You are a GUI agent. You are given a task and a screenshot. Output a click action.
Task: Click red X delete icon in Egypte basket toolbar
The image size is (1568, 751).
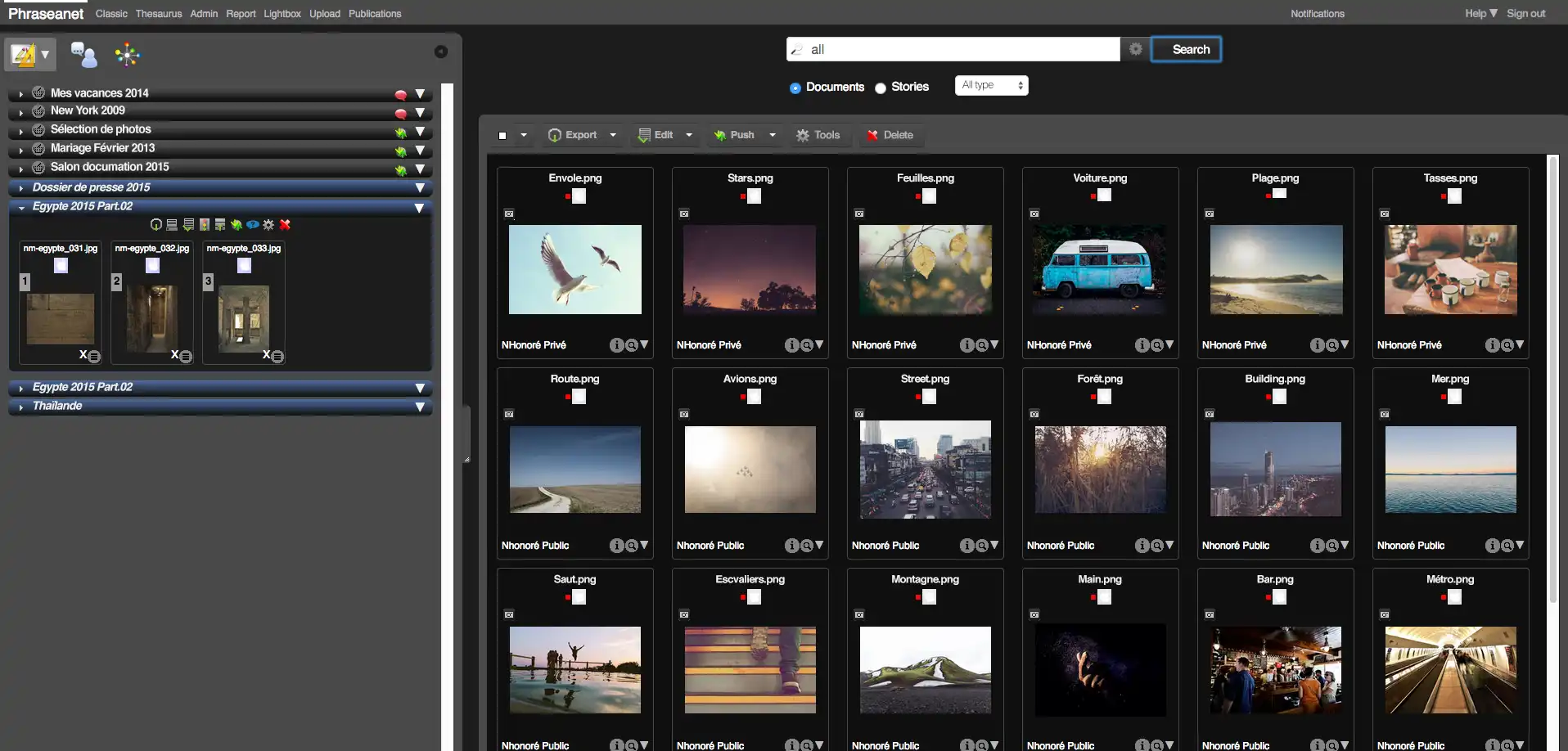click(x=285, y=225)
